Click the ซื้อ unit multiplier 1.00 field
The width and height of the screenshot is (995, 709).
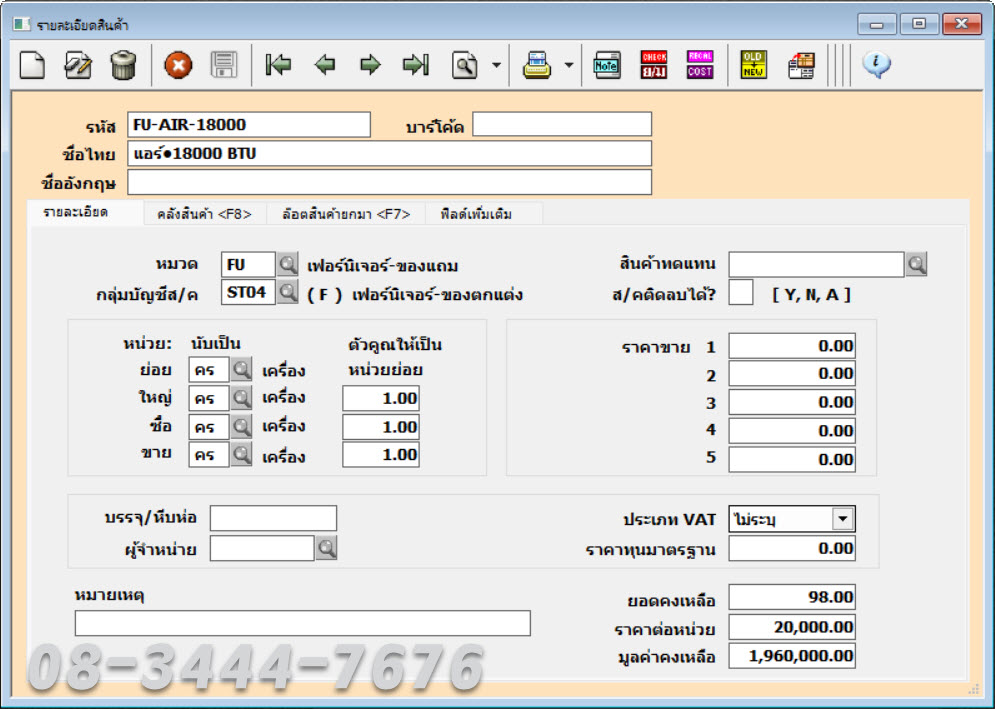click(381, 427)
